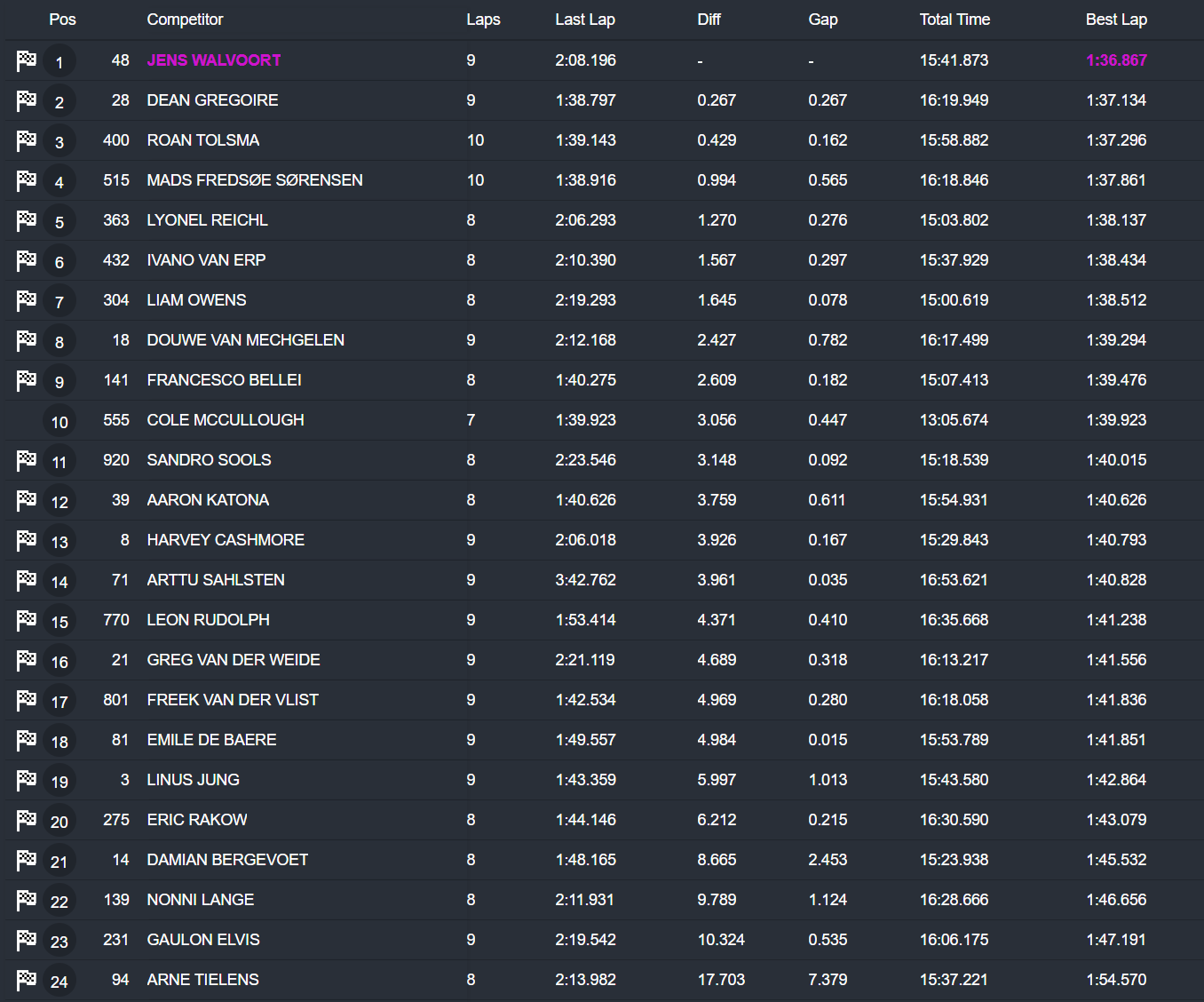The height and width of the screenshot is (1002, 1204).
Task: Click the position 1 circle badge
Action: pos(59,62)
